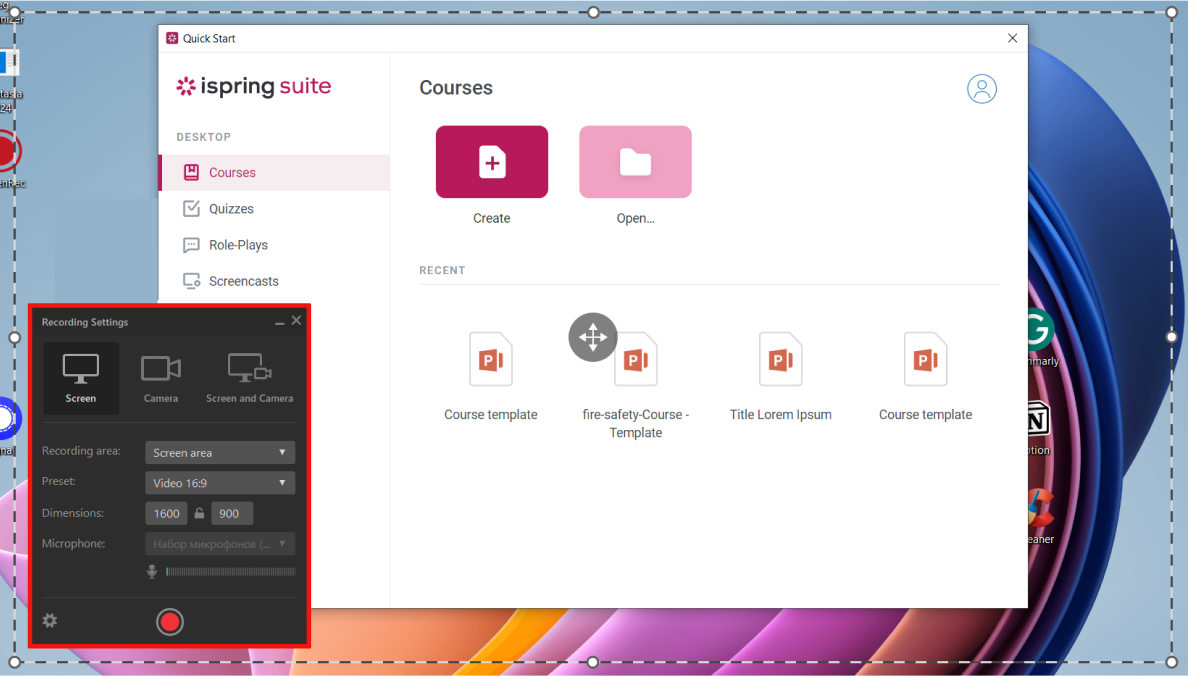1188x676 pixels.
Task: Open the user account profile icon
Action: [981, 89]
